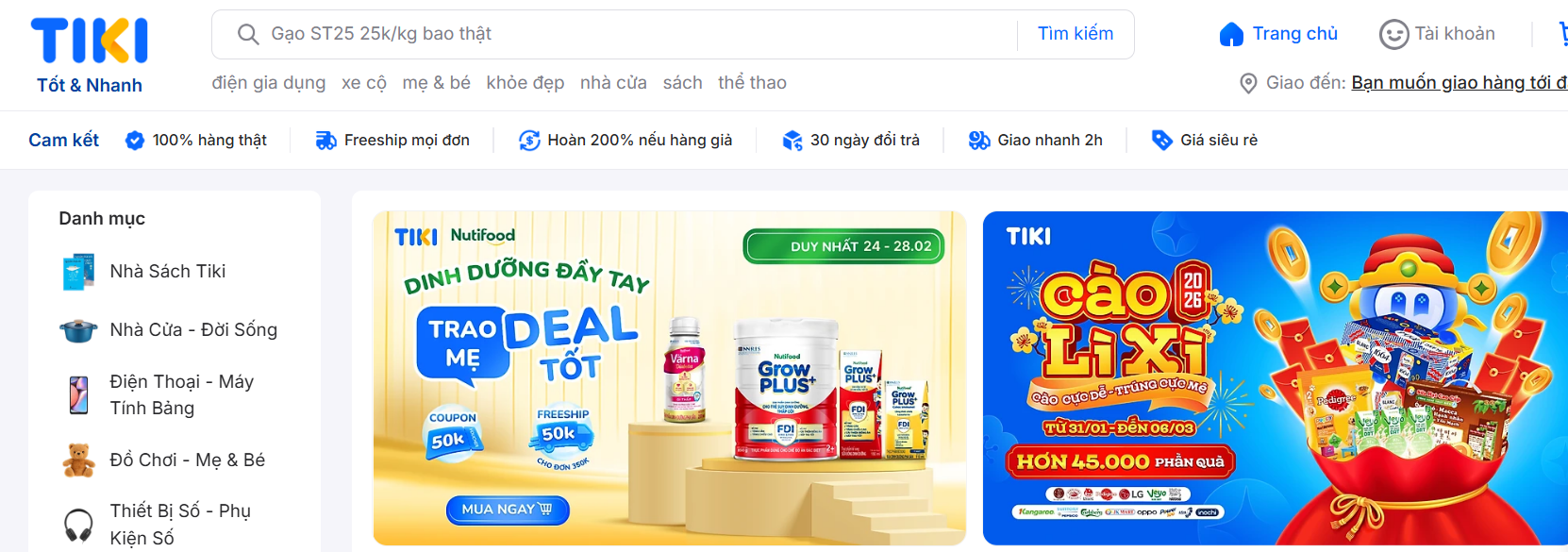Click the delivery address link

click(1459, 83)
